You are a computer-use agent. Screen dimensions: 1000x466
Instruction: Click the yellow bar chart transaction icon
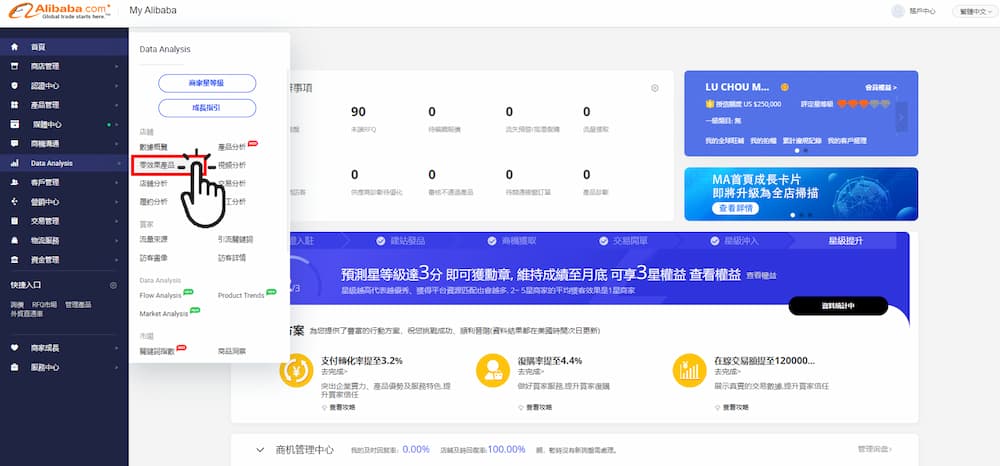[x=689, y=370]
